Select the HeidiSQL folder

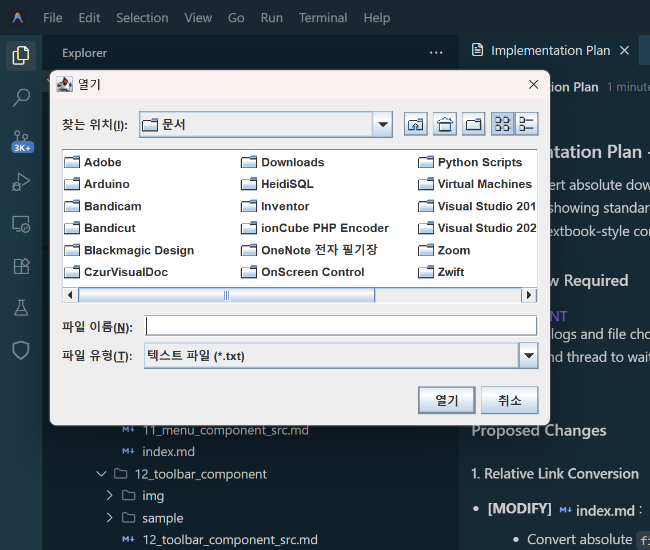point(277,184)
